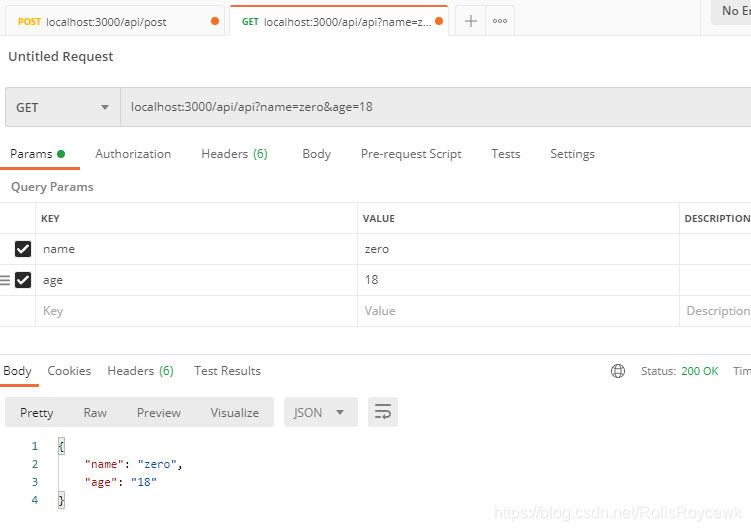Select the Test Results tab
The image size is (751, 531).
tap(228, 371)
